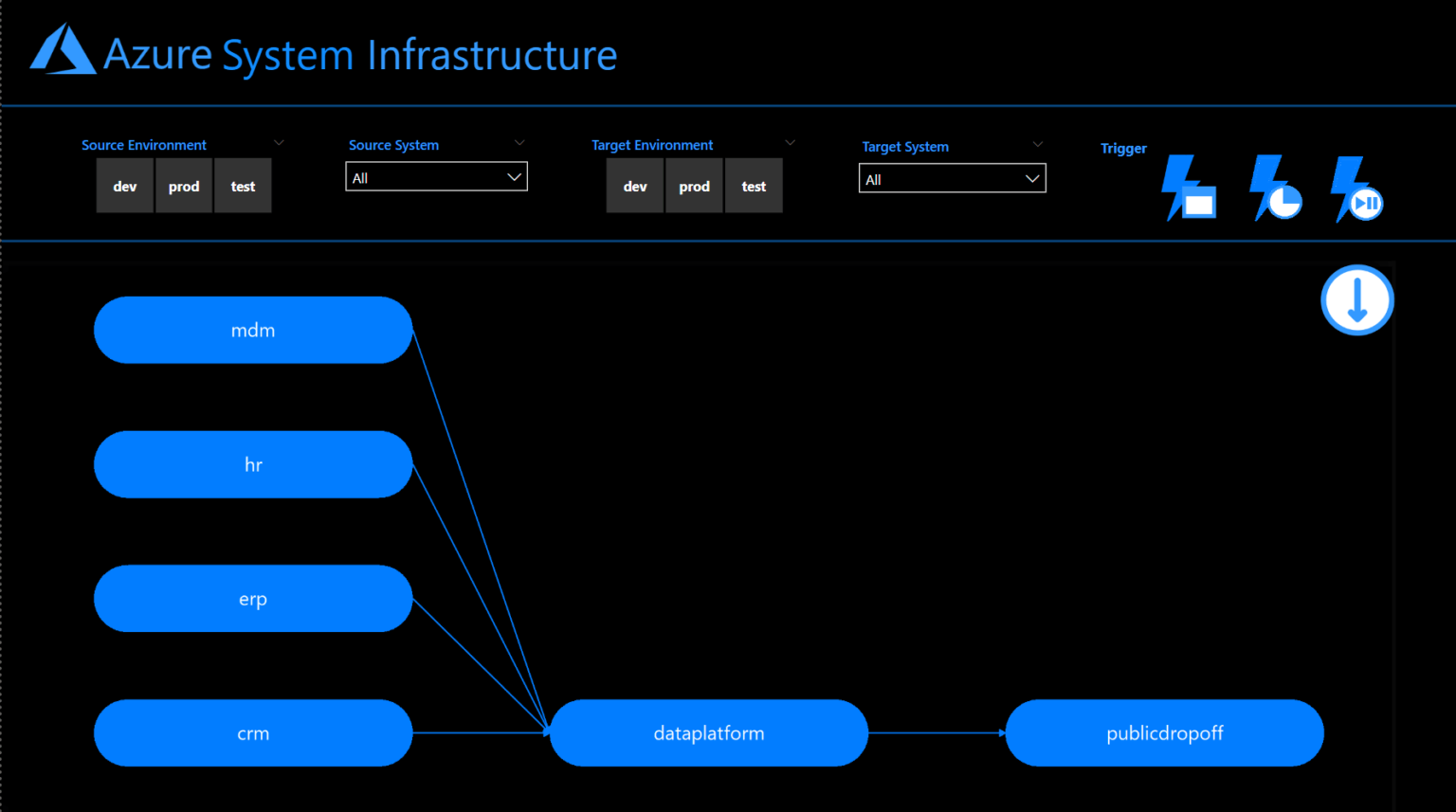Click the window-screenshot trigger icon
This screenshot has width=1456, height=812.
(1189, 187)
